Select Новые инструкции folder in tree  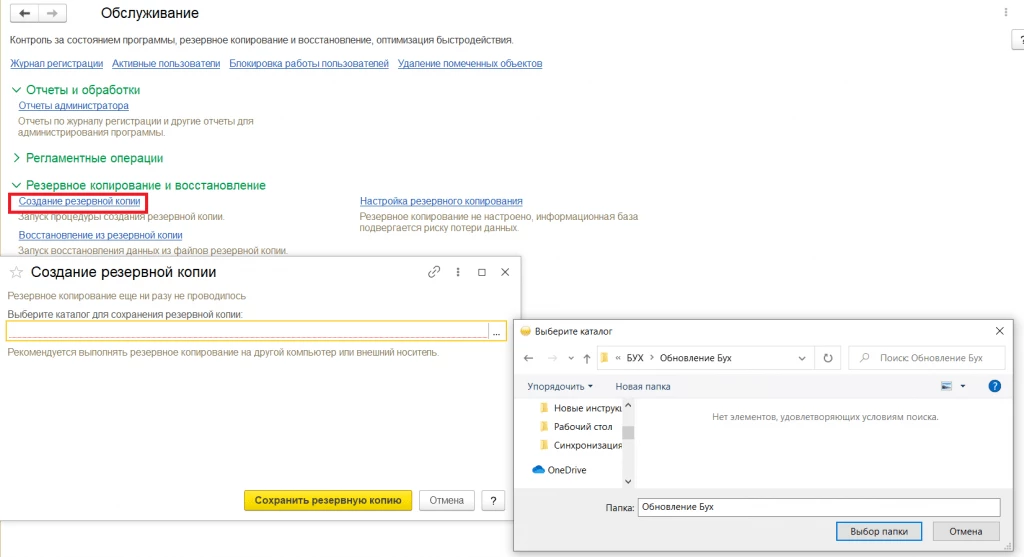point(581,408)
